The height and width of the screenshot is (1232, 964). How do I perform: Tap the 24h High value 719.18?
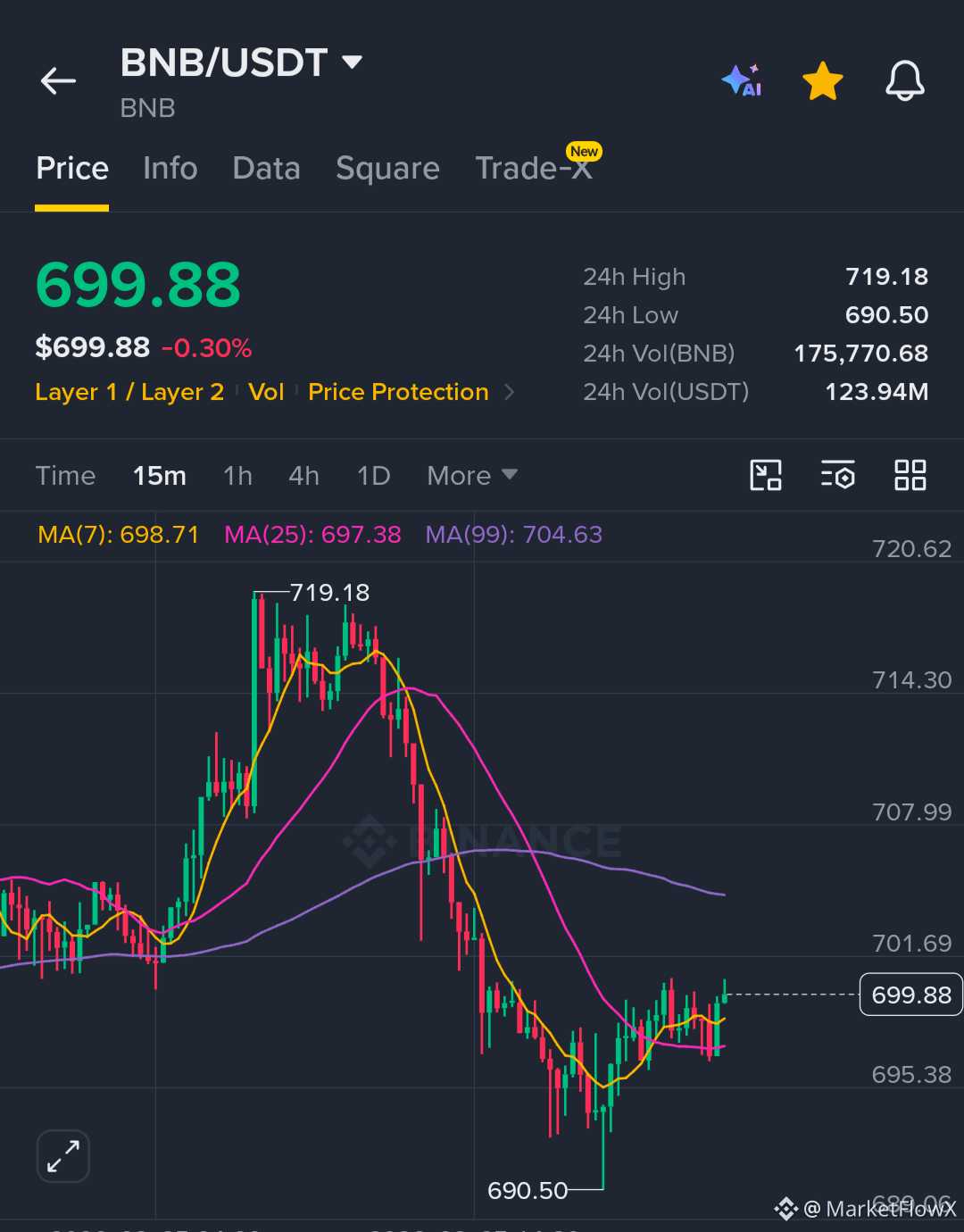(886, 277)
